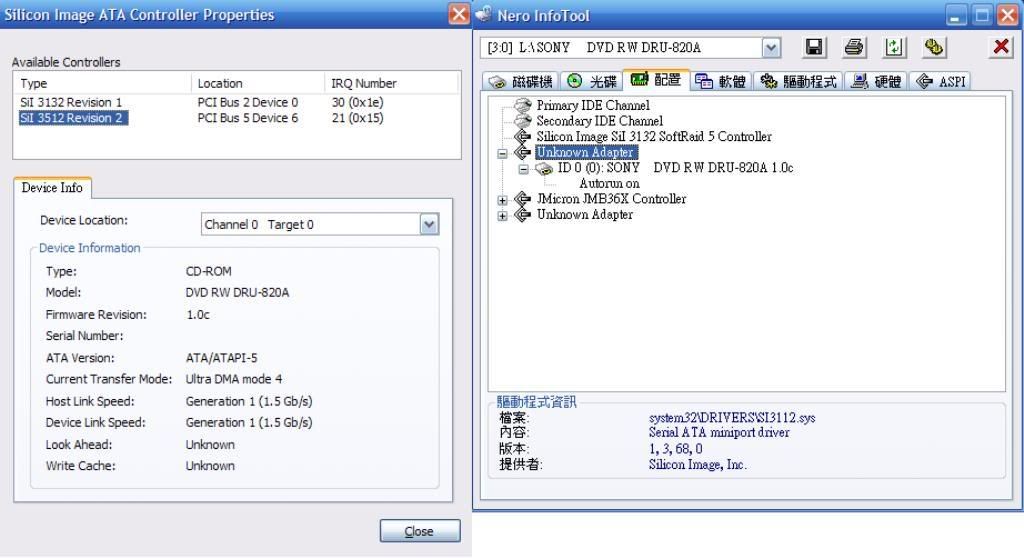Click the 21 (0x15) IRQ value
The height and width of the screenshot is (558, 1024).
click(357, 118)
